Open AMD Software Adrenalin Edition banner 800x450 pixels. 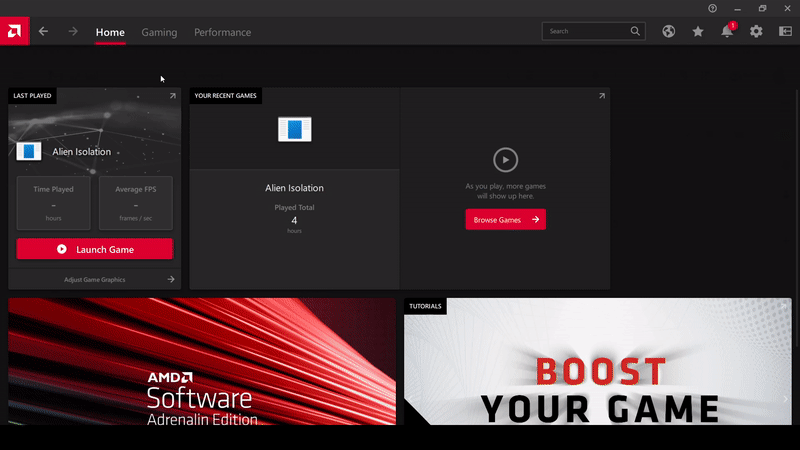(x=202, y=361)
